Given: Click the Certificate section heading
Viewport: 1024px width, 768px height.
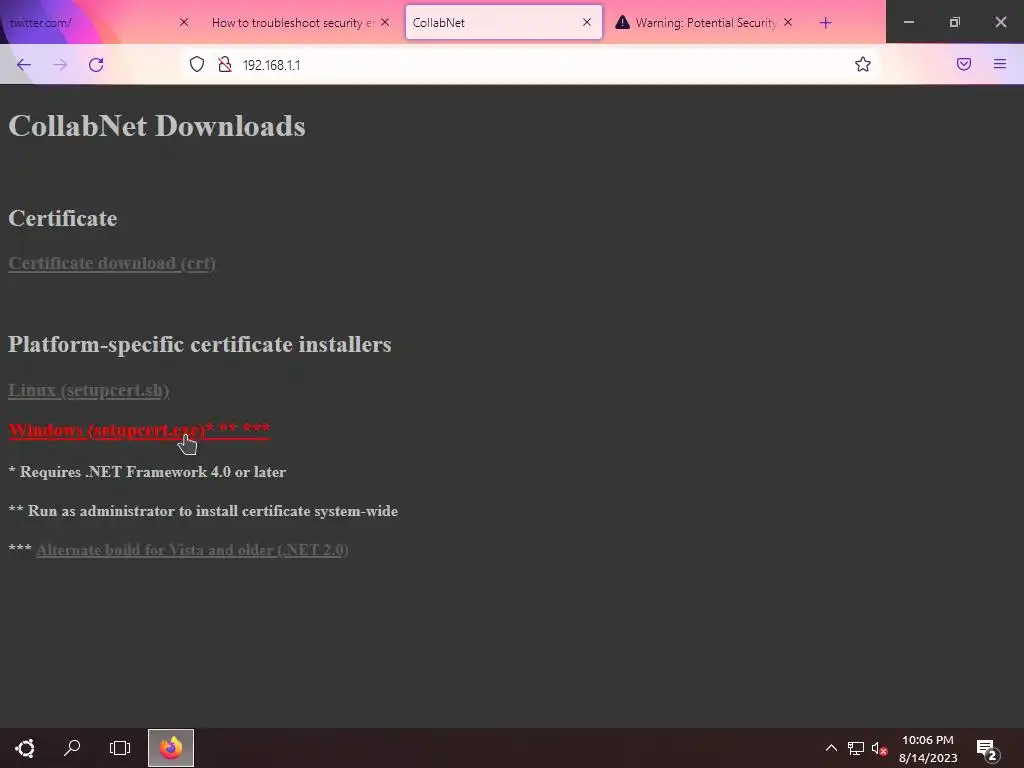Looking at the screenshot, I should (x=63, y=218).
